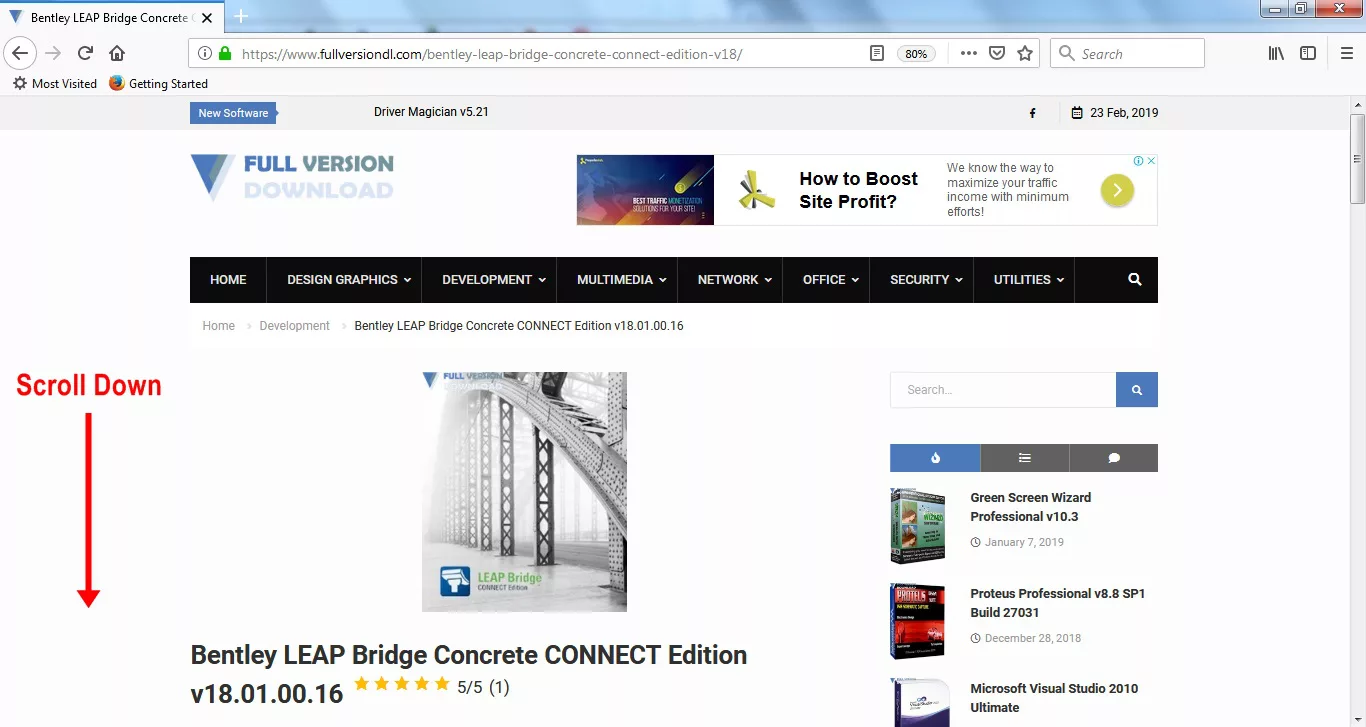Click the 23 Feb, 2019 date
The width and height of the screenshot is (1366, 727).
[1124, 113]
